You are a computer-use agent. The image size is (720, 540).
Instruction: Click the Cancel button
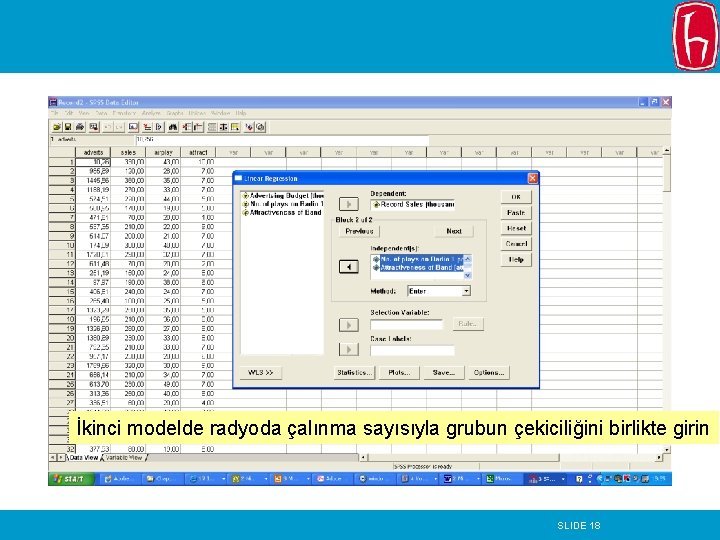[x=516, y=244]
